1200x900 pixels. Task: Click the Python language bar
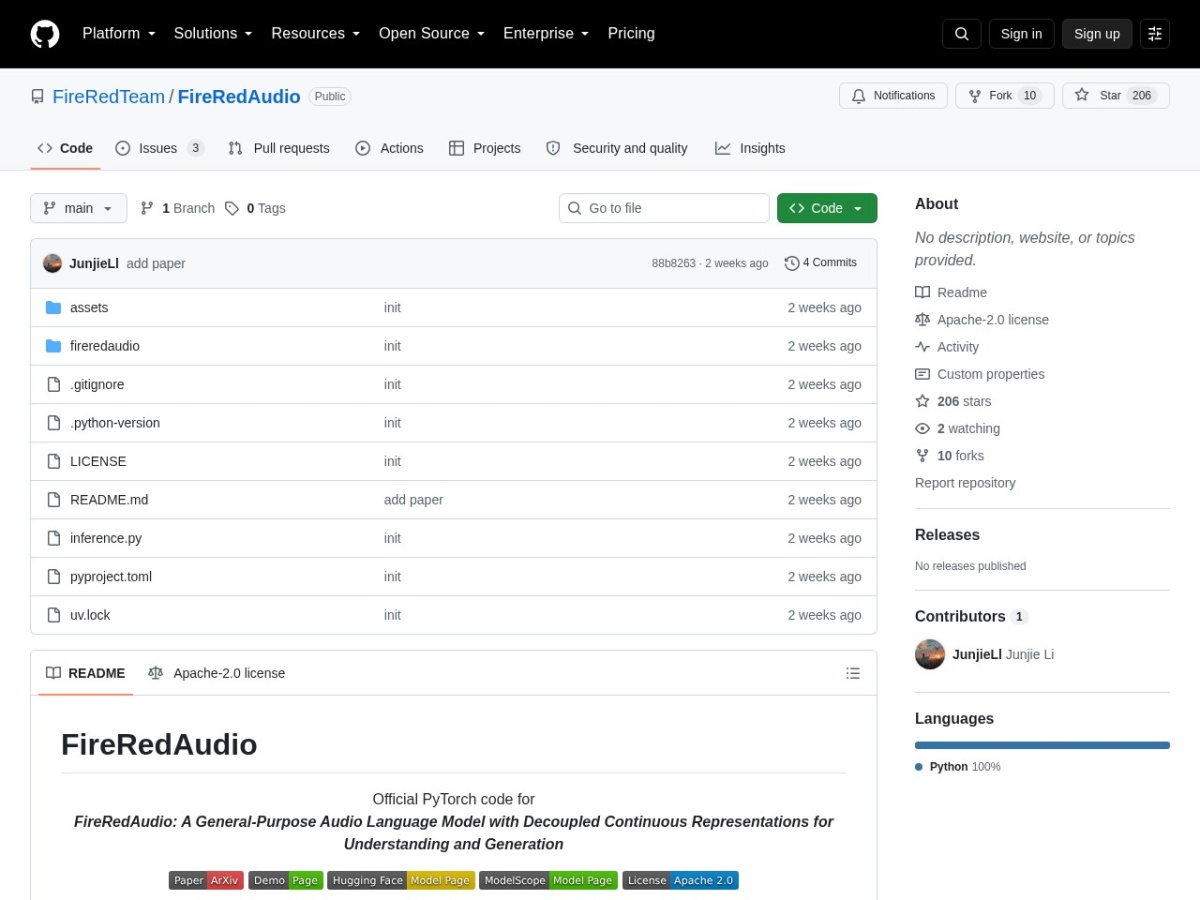pyautogui.click(x=1042, y=745)
